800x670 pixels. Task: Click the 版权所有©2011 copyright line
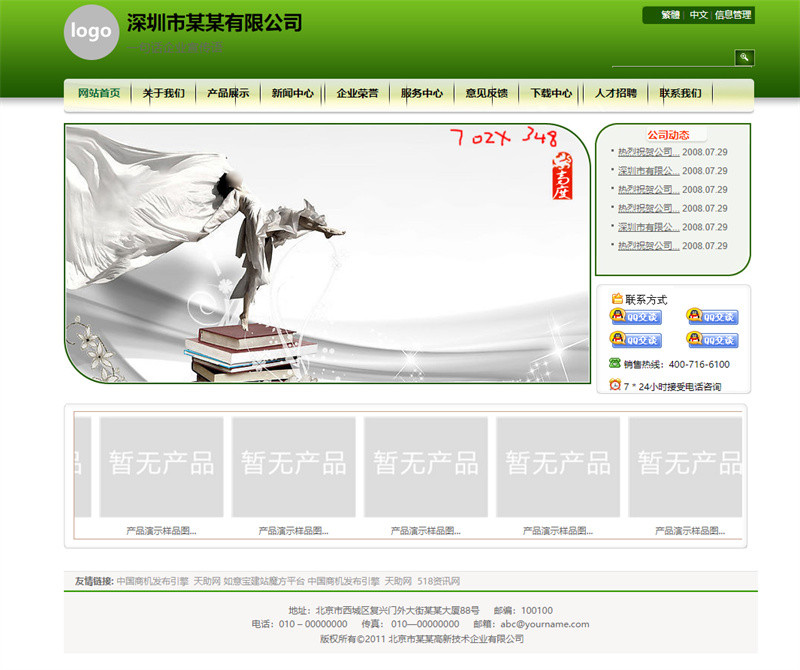click(x=422, y=639)
